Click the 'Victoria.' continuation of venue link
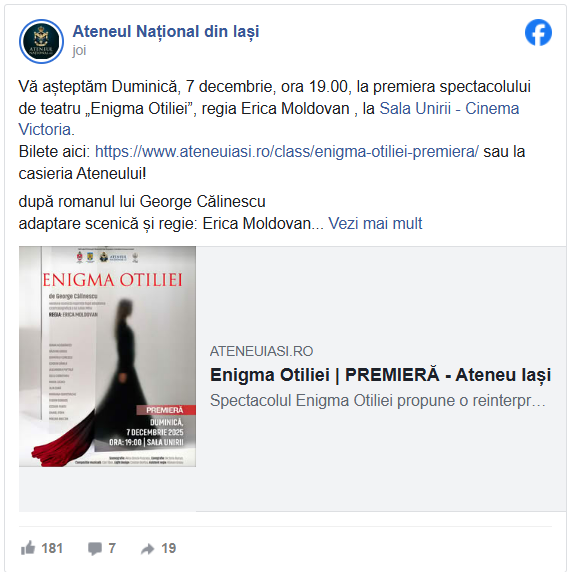The image size is (568, 579). click(x=47, y=130)
